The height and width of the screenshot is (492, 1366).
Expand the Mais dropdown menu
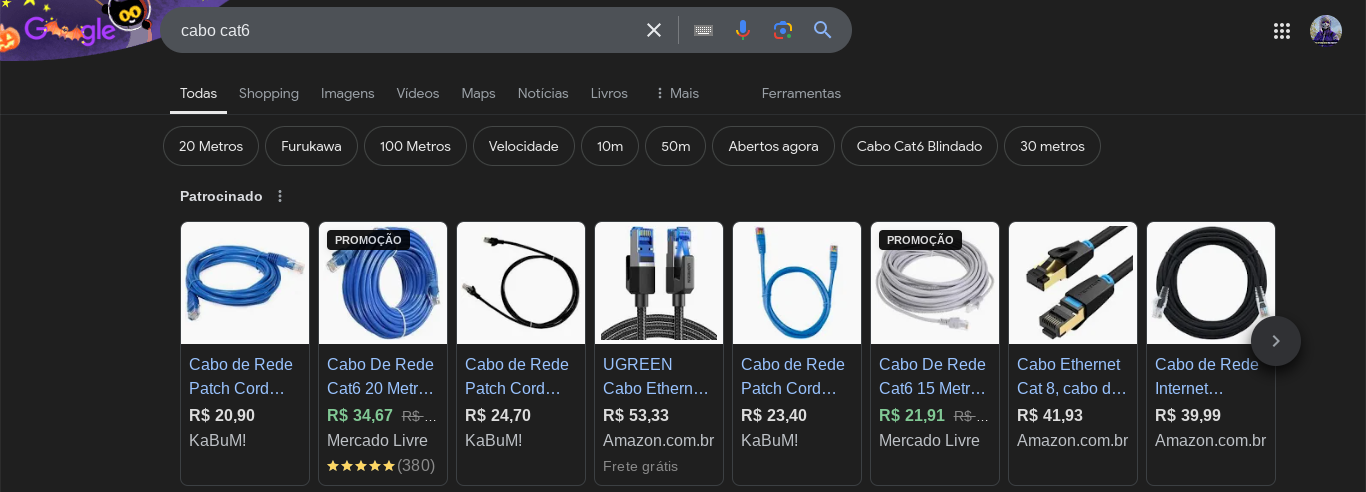pyautogui.click(x=677, y=93)
